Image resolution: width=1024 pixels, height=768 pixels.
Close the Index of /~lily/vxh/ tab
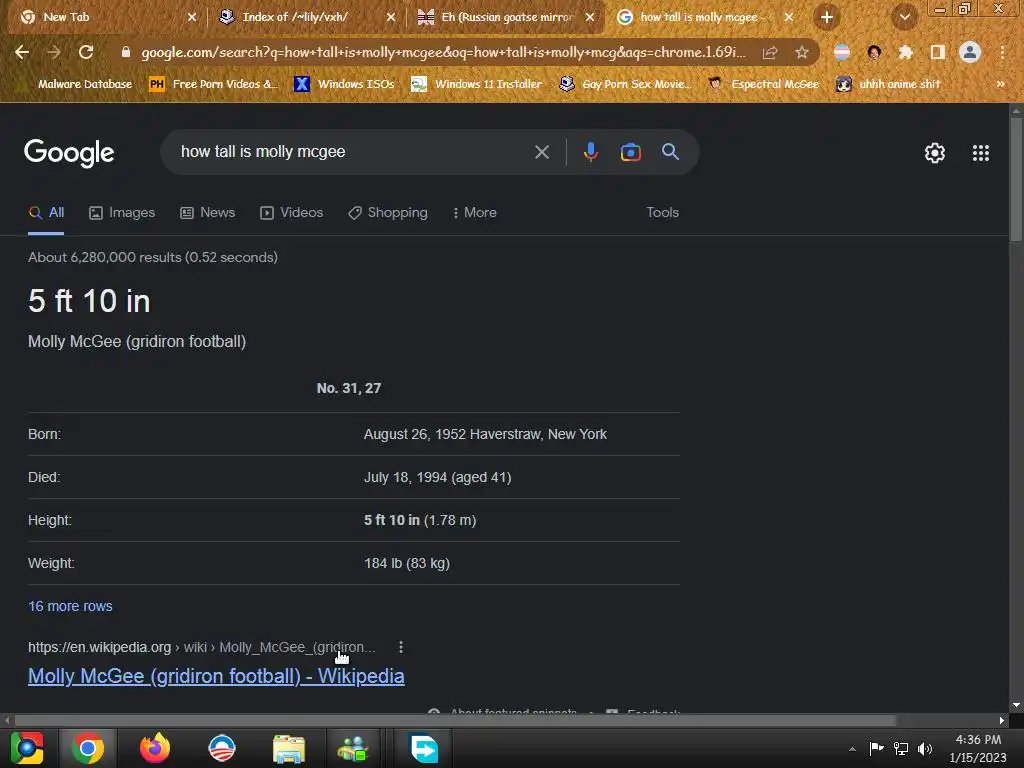coord(391,18)
